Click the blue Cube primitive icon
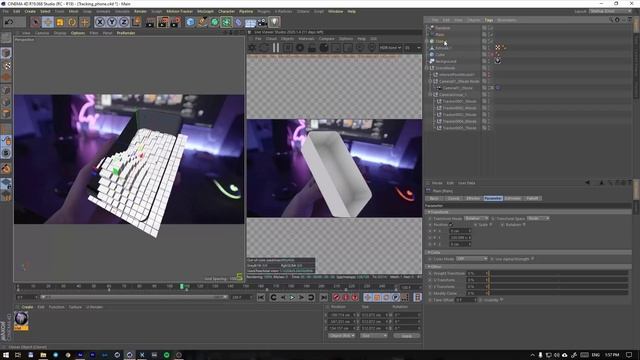This screenshot has height=360, width=640. coord(190,22)
